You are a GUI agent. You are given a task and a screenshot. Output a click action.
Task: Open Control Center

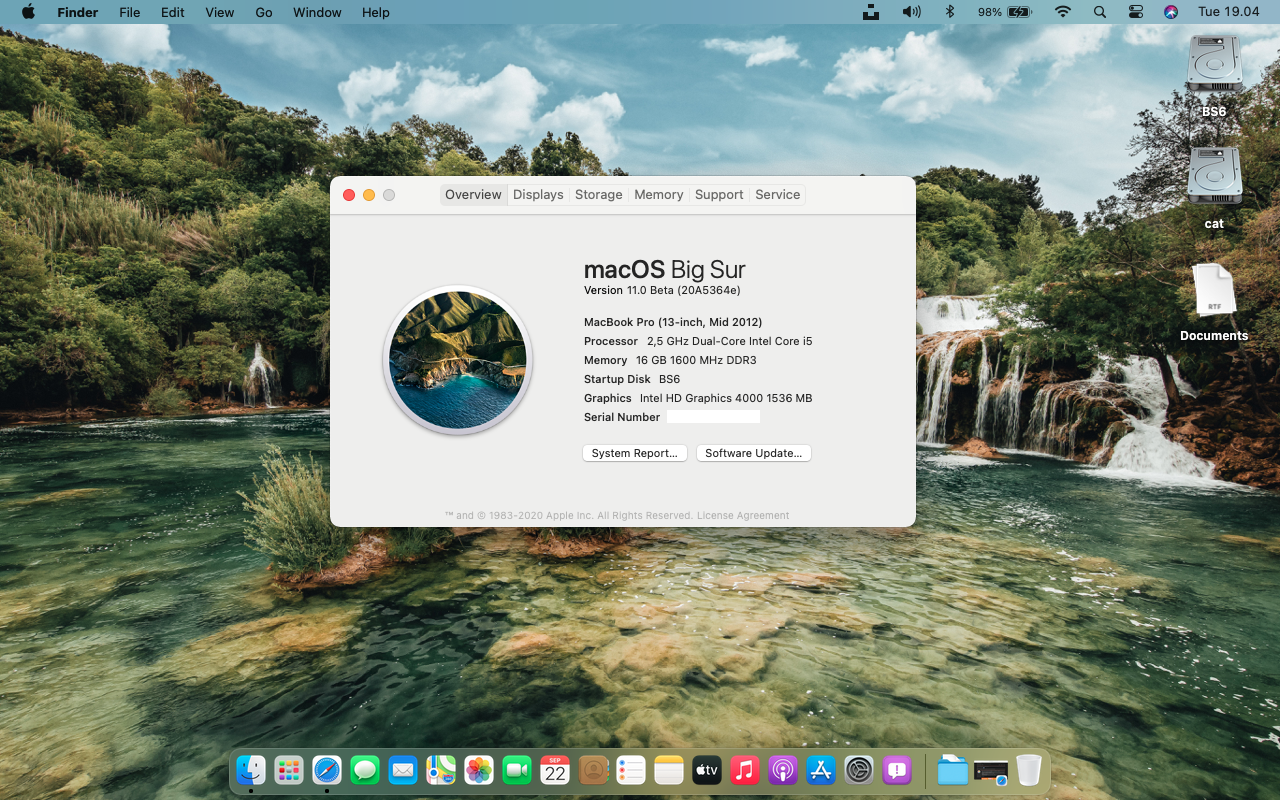(x=1136, y=12)
